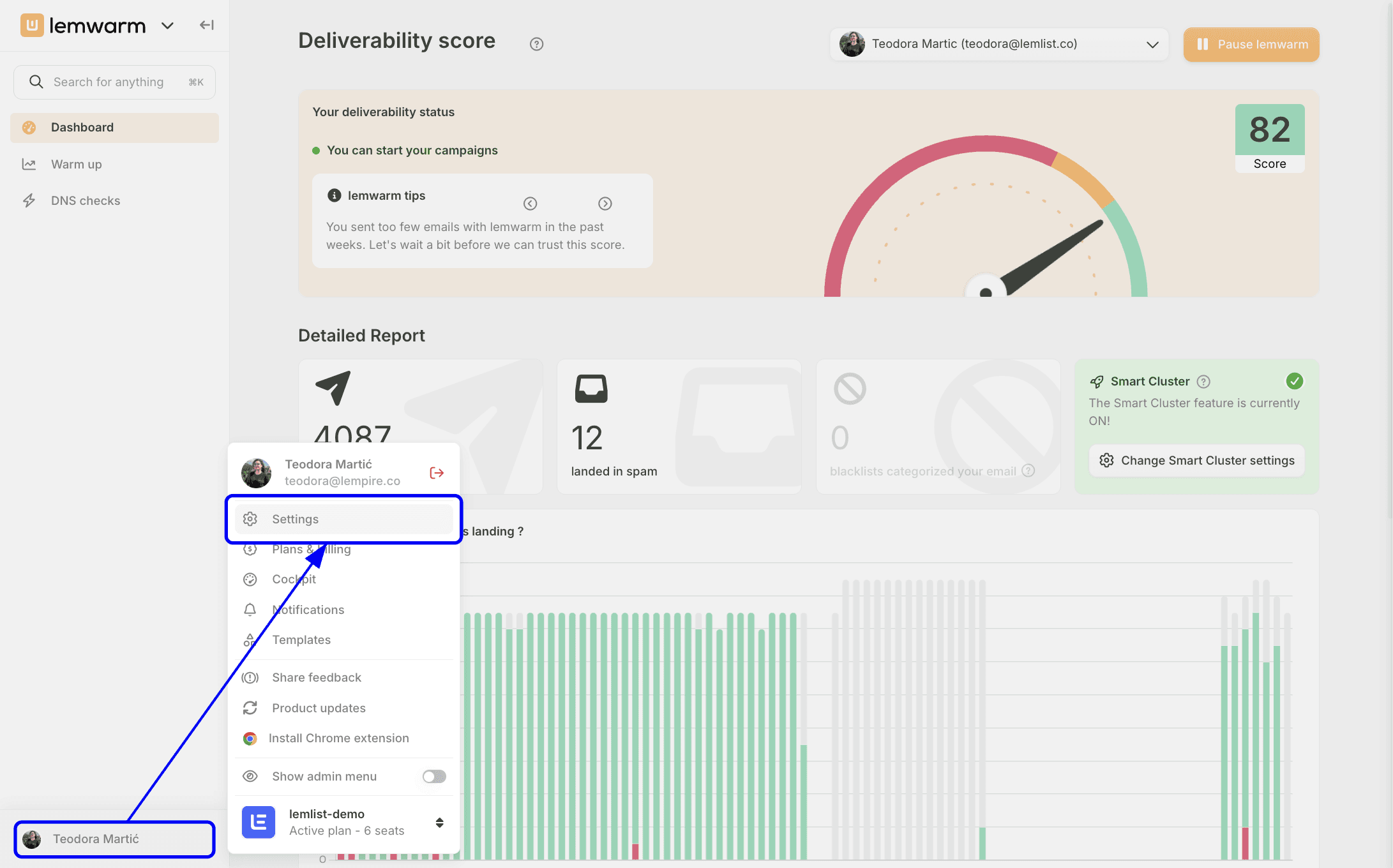The width and height of the screenshot is (1393, 868).
Task: Open the Dashboard sidebar item
Action: coord(114,127)
